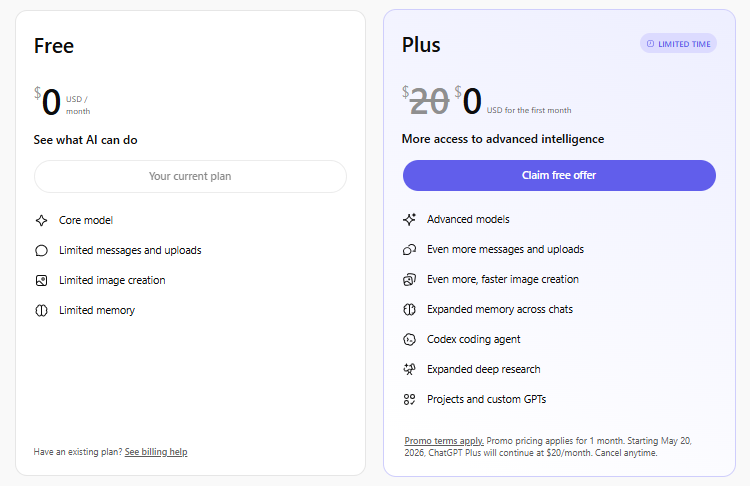Click the crossed-out $20 price

[x=428, y=101]
